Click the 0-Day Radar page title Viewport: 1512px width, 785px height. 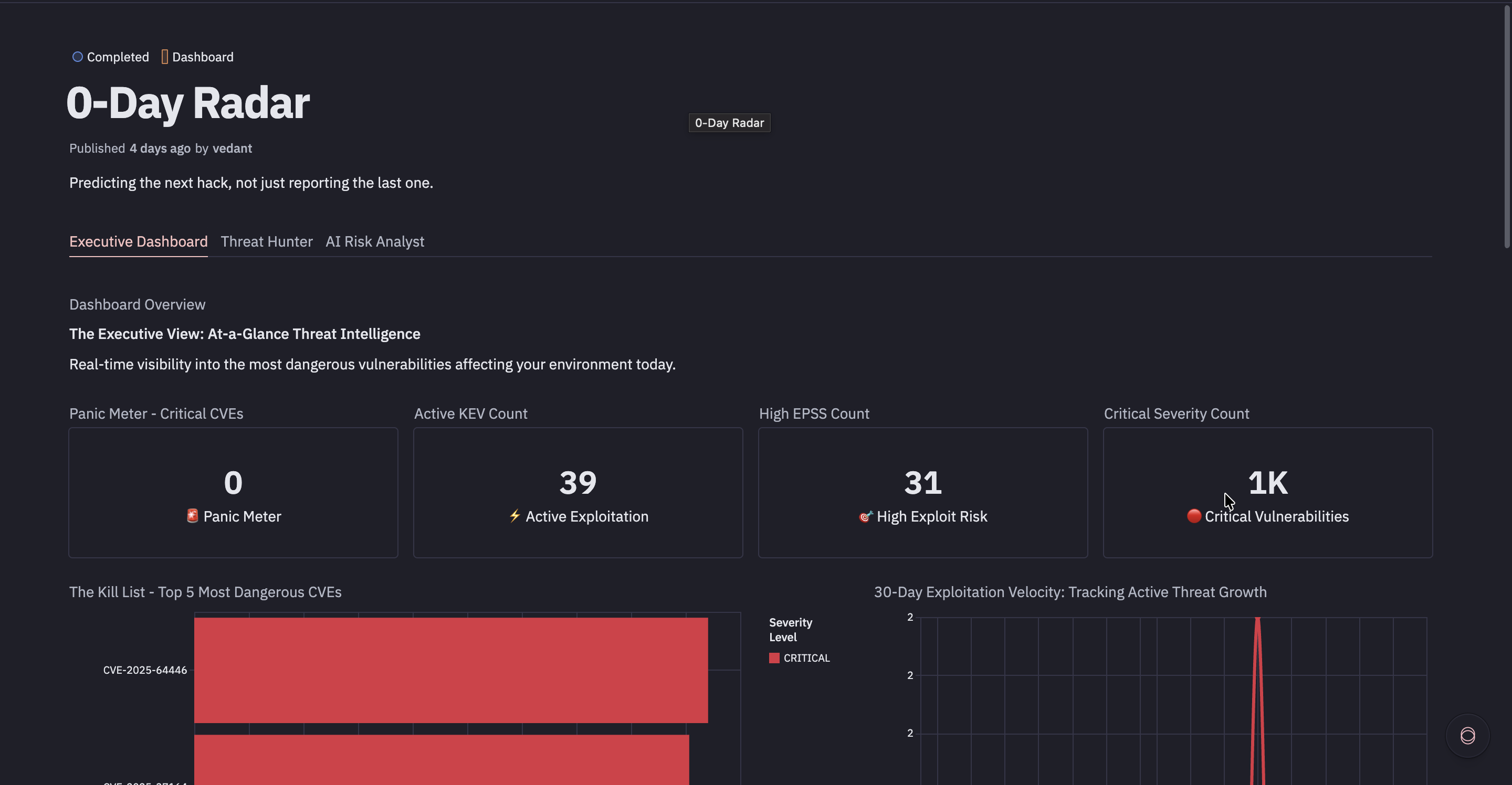click(x=188, y=103)
